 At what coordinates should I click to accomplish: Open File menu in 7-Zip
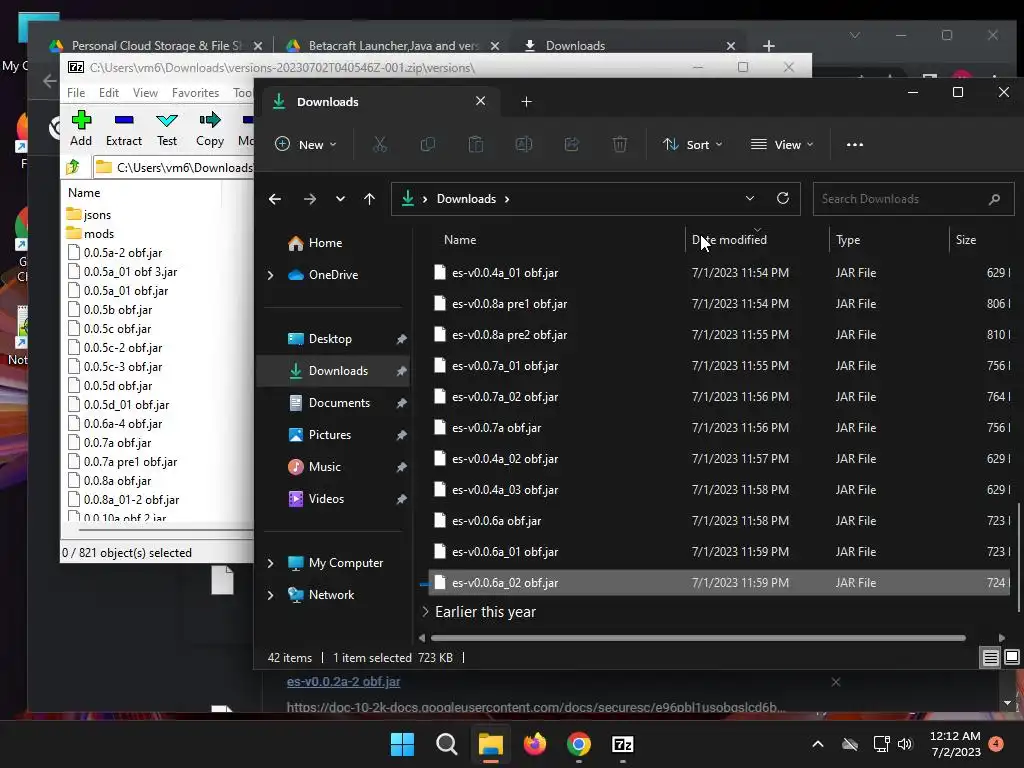click(76, 93)
